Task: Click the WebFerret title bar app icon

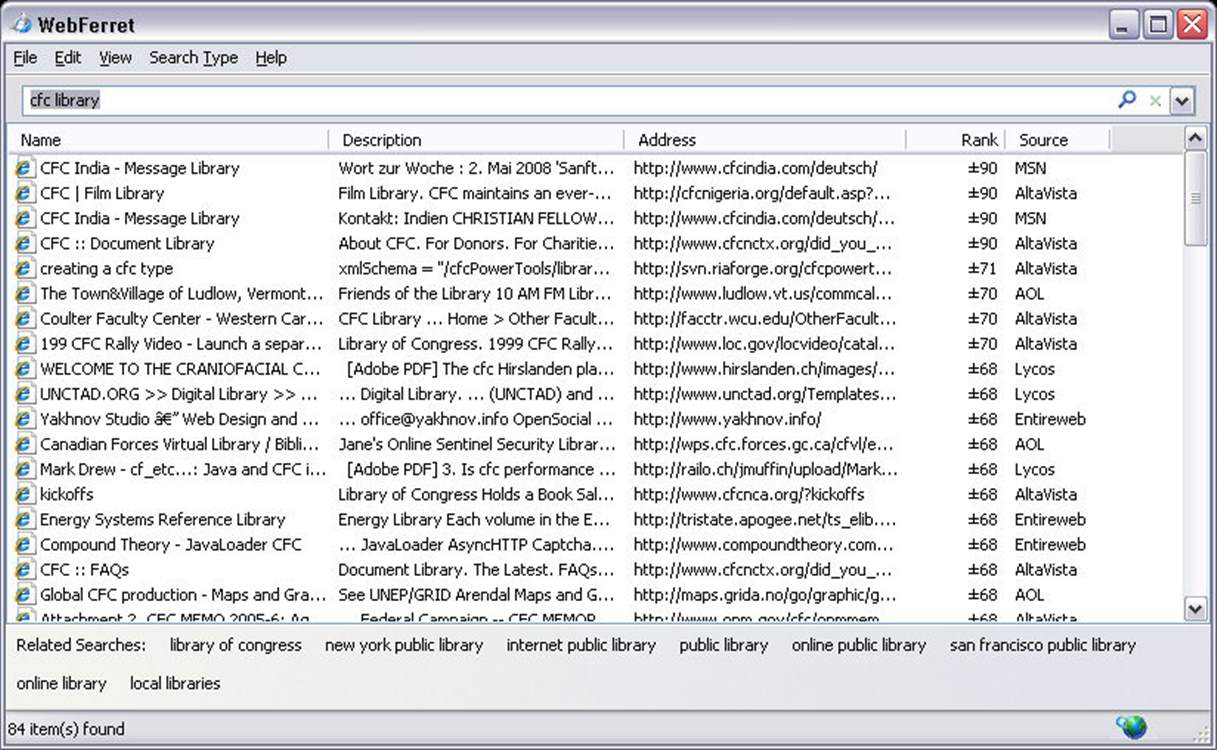Action: click(x=22, y=24)
